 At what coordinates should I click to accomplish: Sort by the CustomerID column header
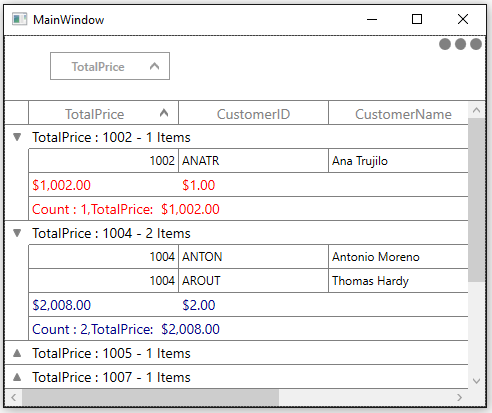pyautogui.click(x=254, y=113)
